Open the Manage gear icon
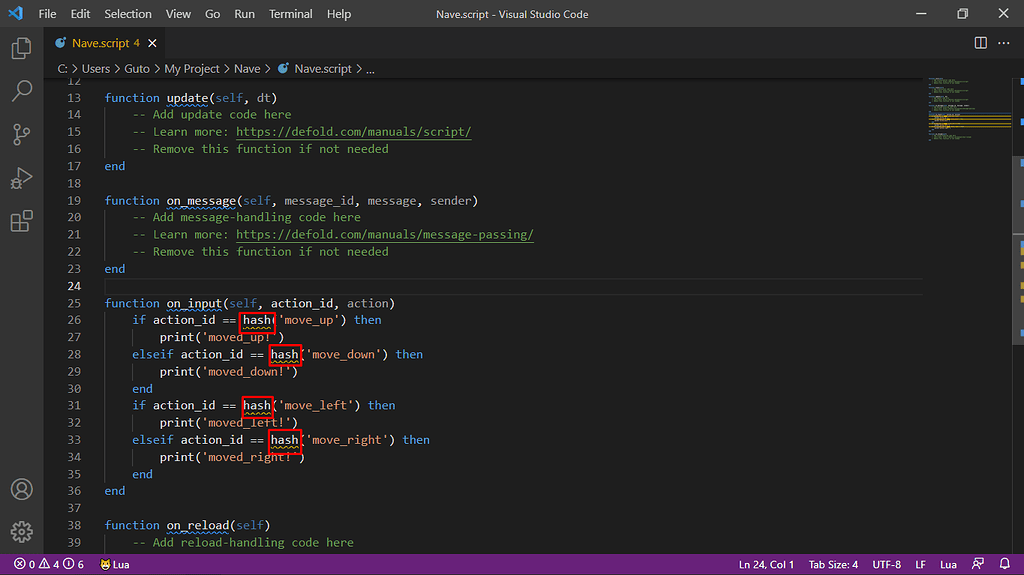 21,532
